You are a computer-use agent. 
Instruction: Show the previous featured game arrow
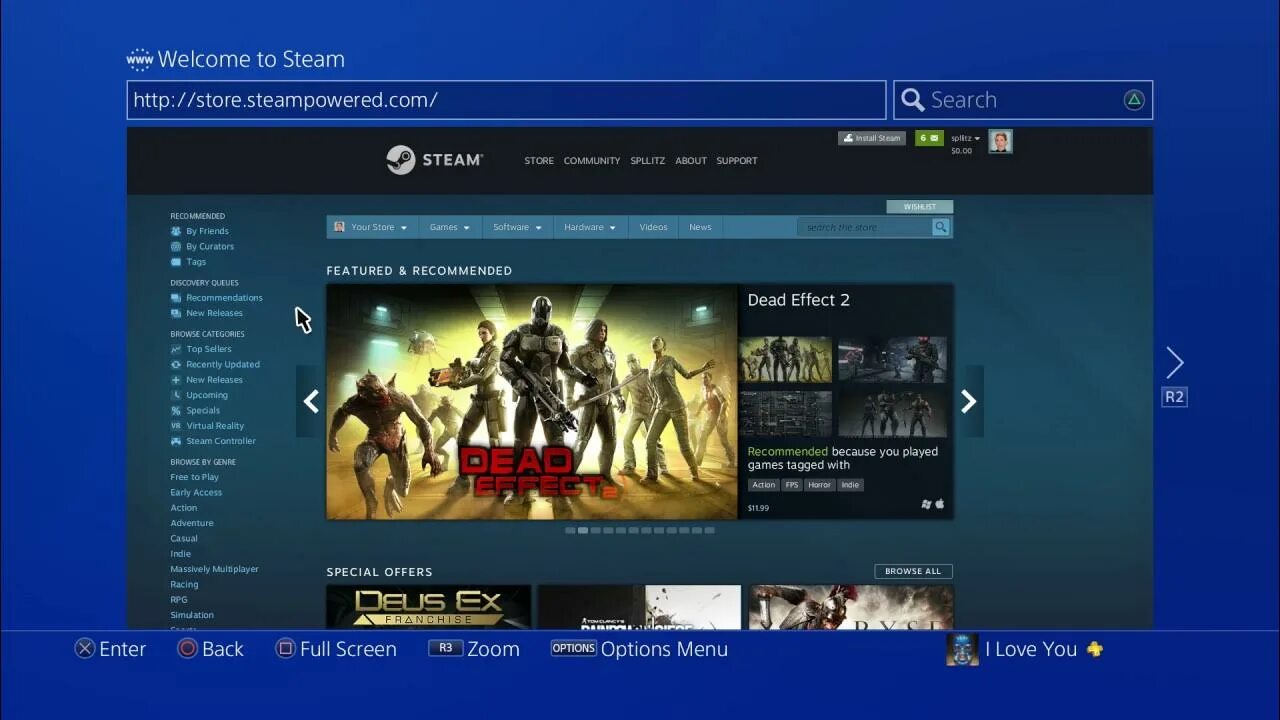coord(311,401)
